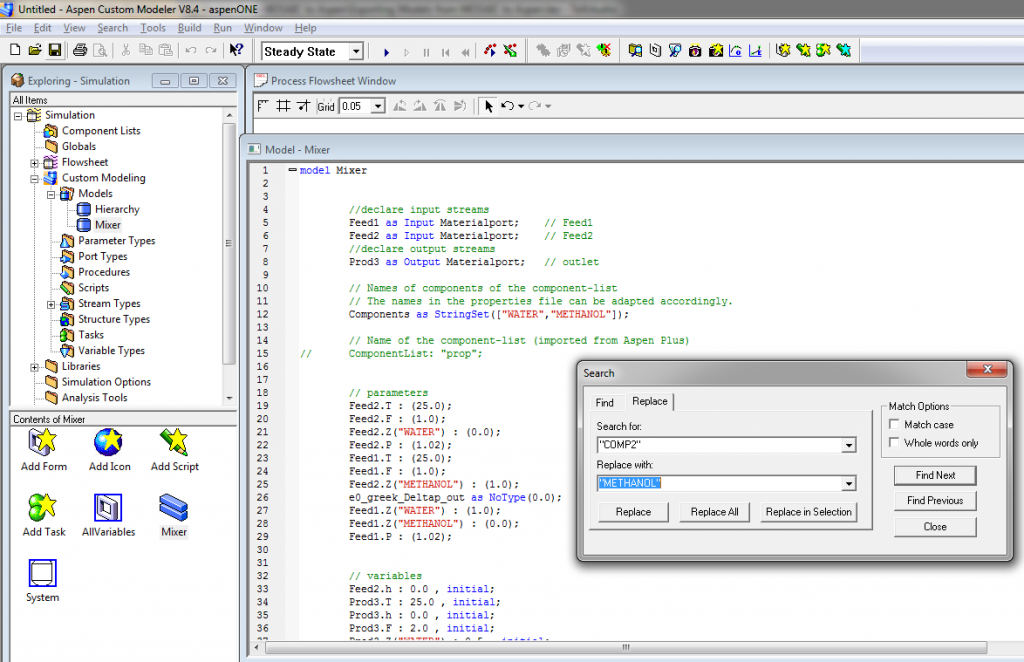Click the Run simulation play button
This screenshot has width=1024, height=662.
tap(385, 50)
